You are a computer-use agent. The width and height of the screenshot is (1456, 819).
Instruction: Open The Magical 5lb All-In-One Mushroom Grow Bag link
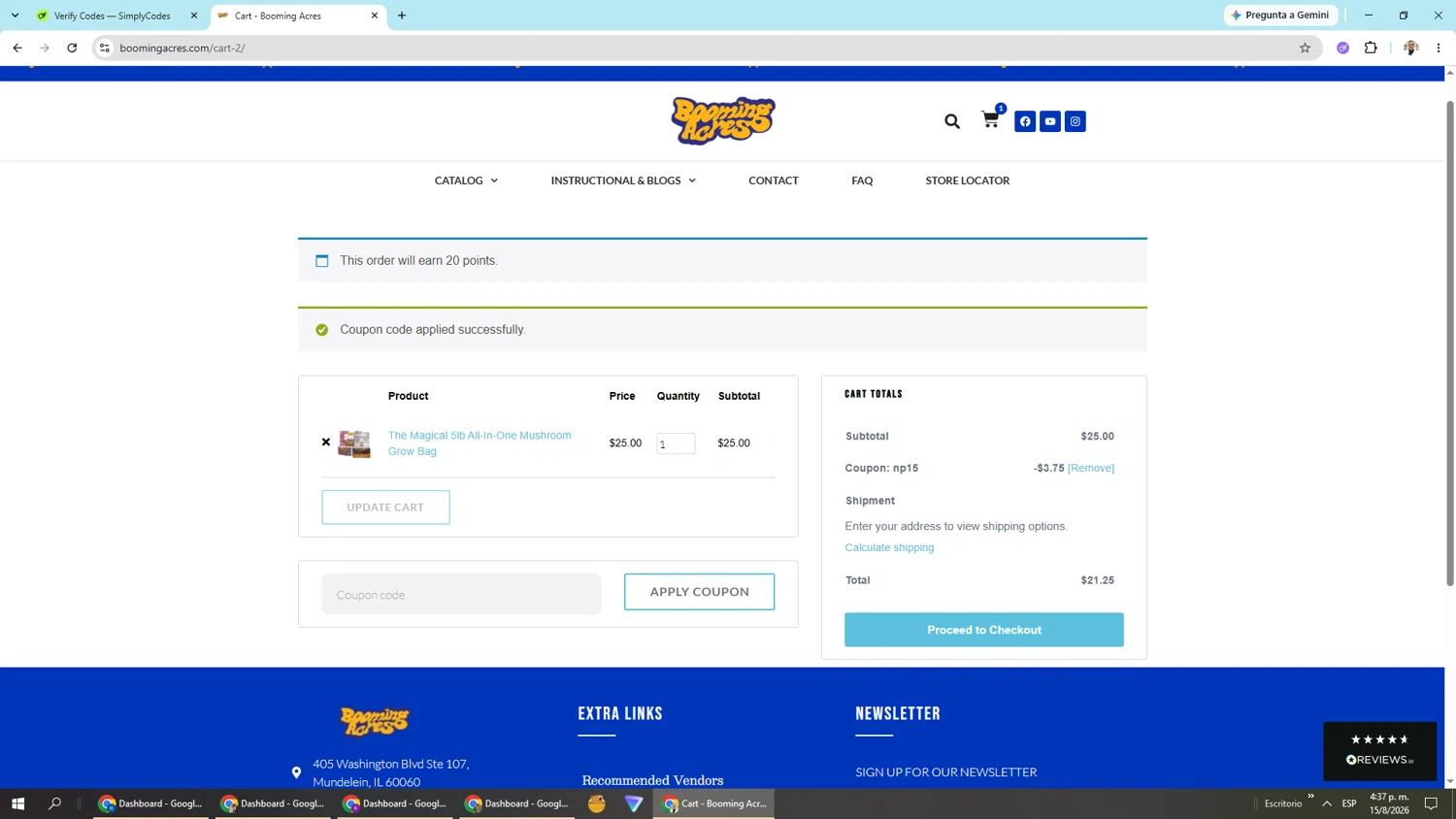point(480,443)
